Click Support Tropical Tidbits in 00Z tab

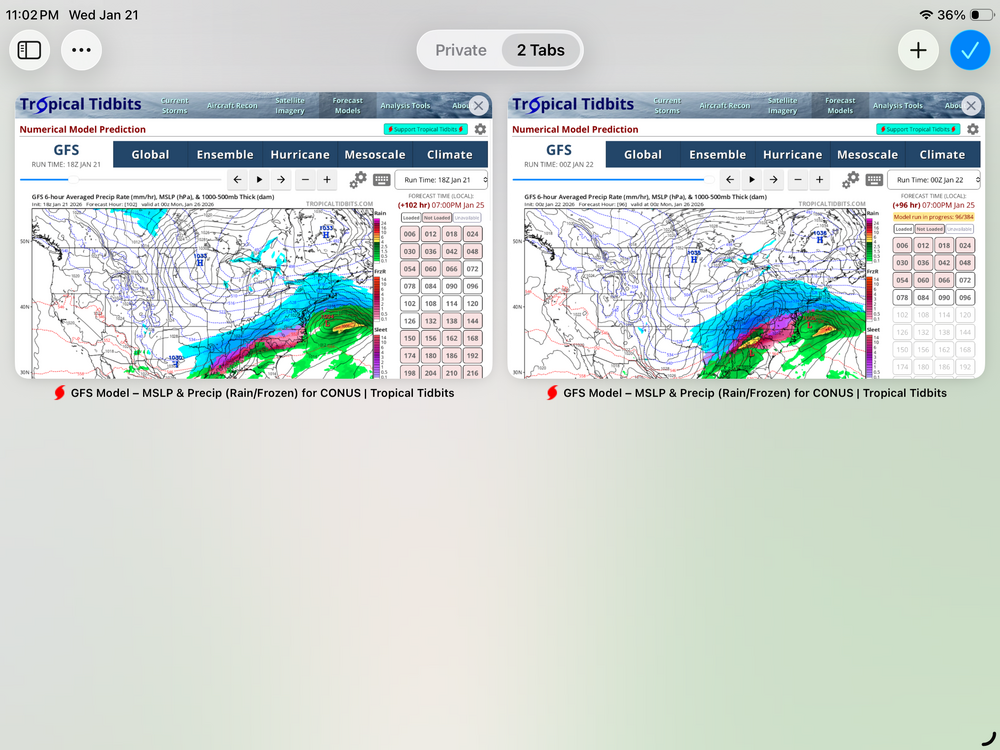click(910, 129)
